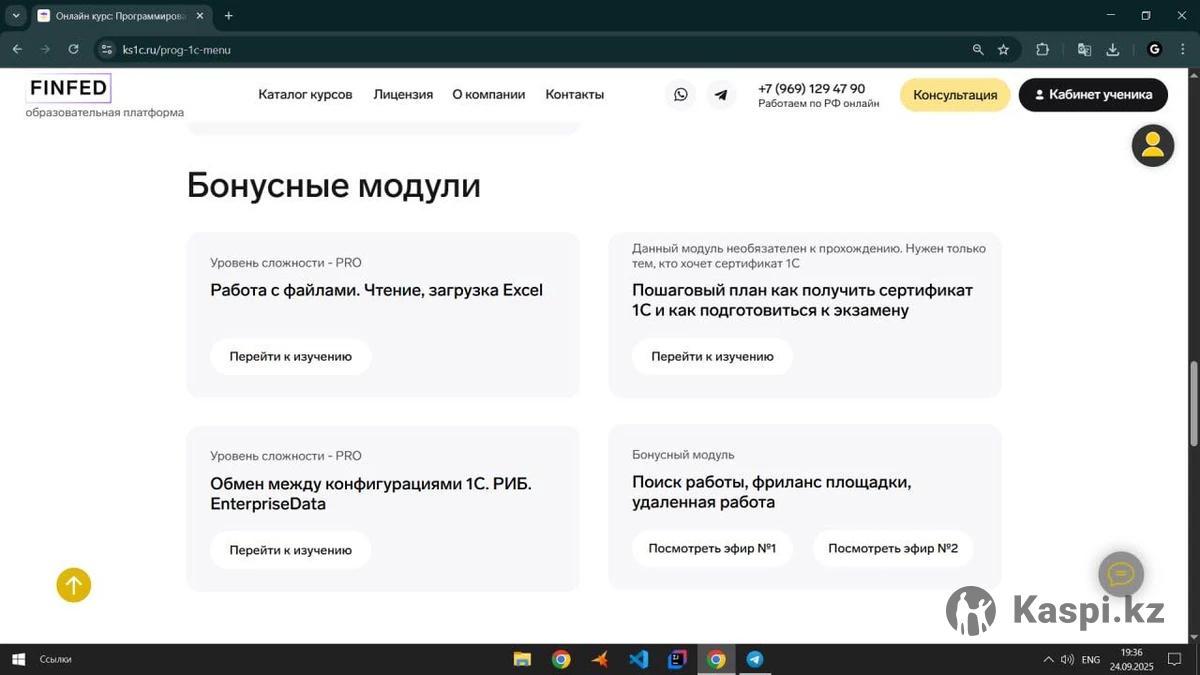Open Chrome downloads icon
Screen dimensions: 1200x675
click(1112, 49)
